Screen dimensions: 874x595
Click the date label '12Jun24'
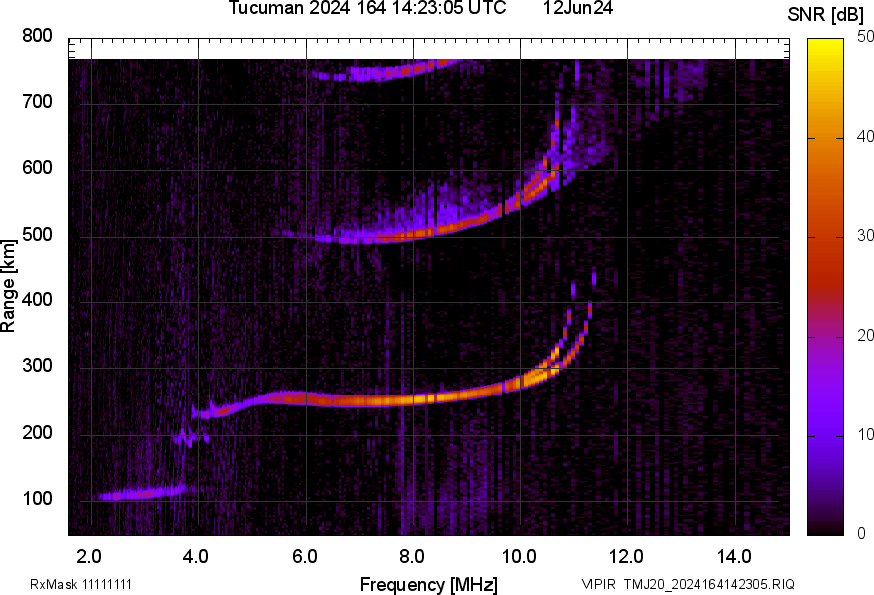578,8
